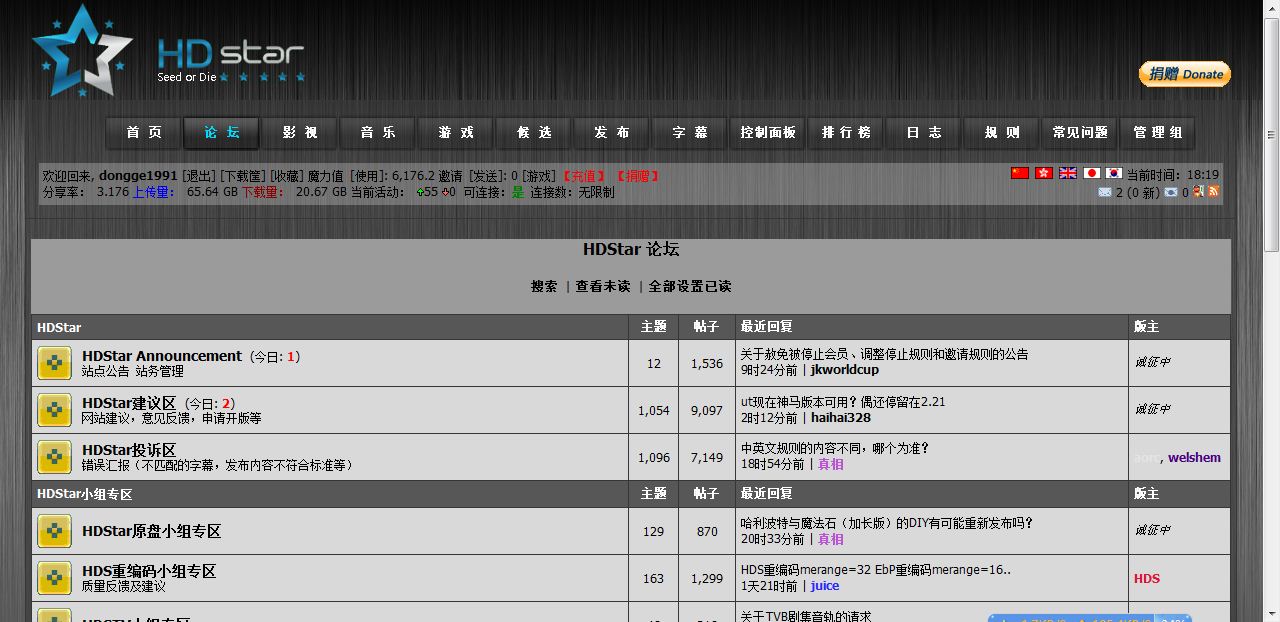Open the 发布 upload menu
This screenshot has height=622, width=1280.
pyautogui.click(x=612, y=133)
